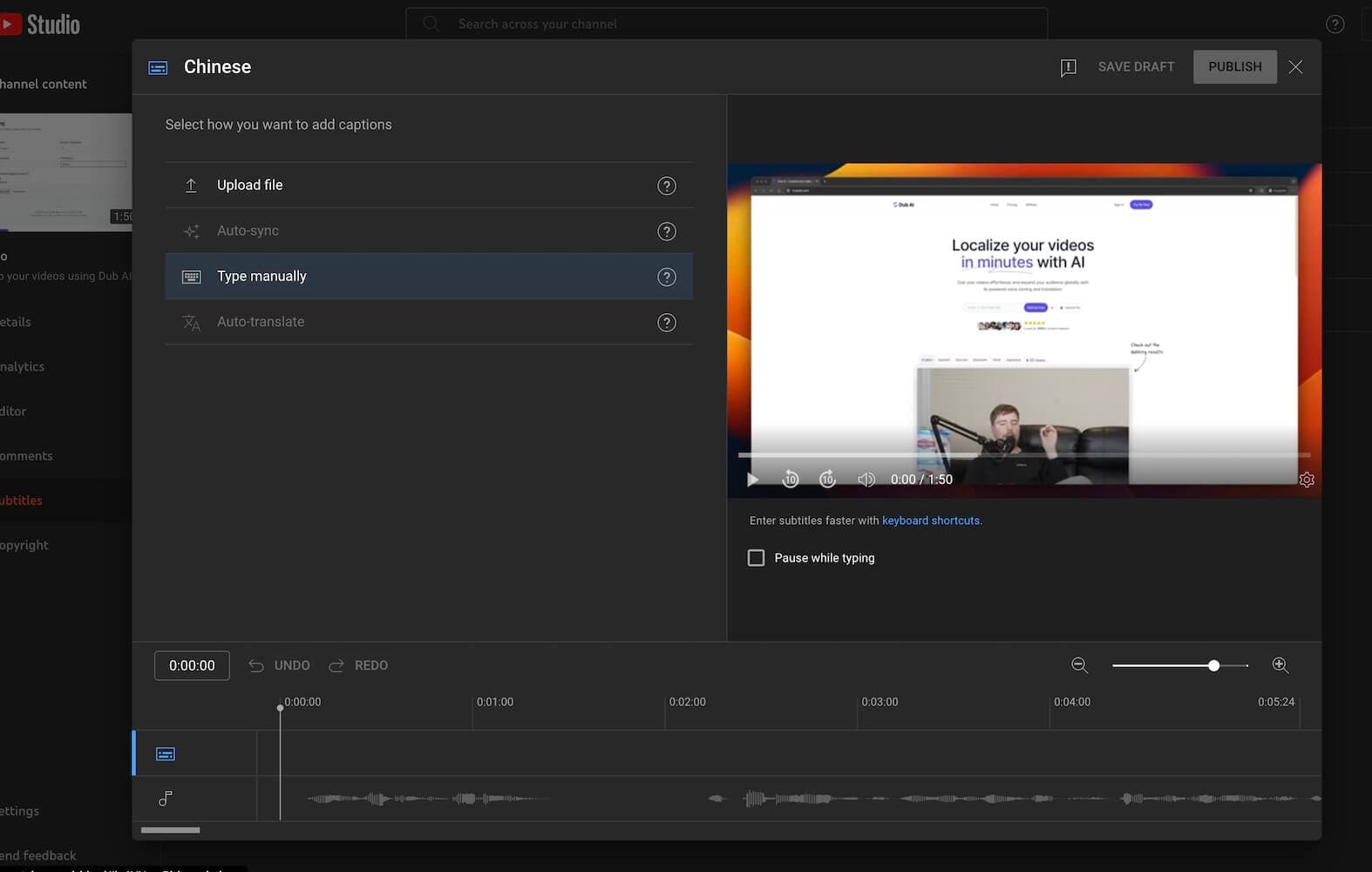
Task: Select the captions track icon in timeline
Action: pos(166,753)
